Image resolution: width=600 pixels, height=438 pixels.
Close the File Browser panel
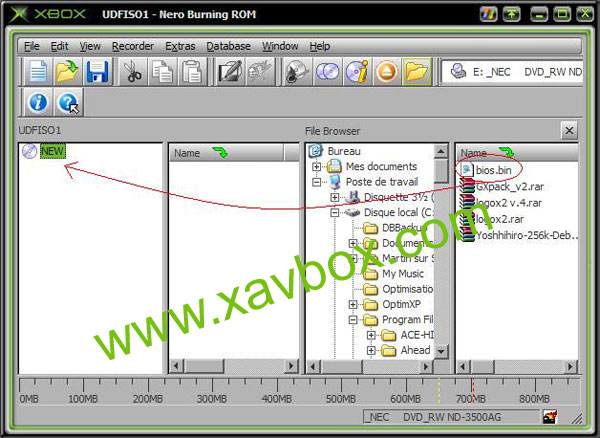(568, 131)
